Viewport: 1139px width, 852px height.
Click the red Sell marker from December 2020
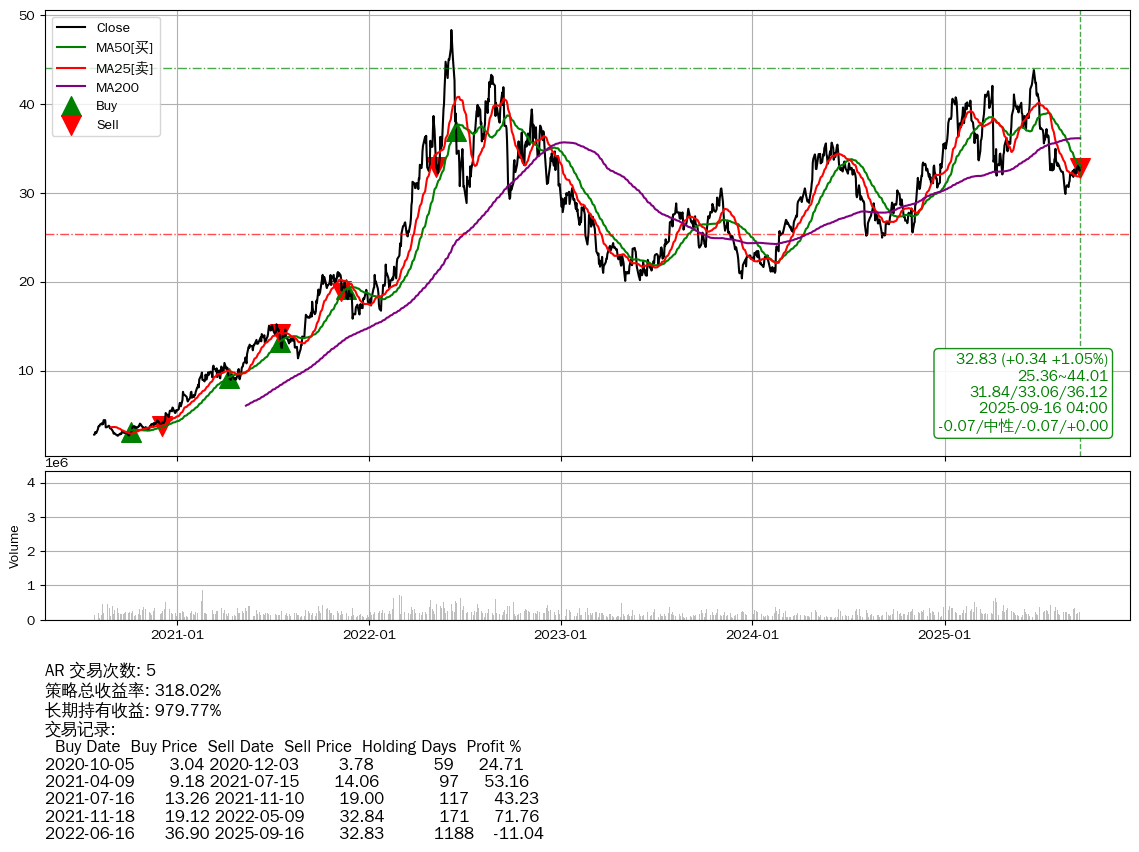tap(161, 426)
